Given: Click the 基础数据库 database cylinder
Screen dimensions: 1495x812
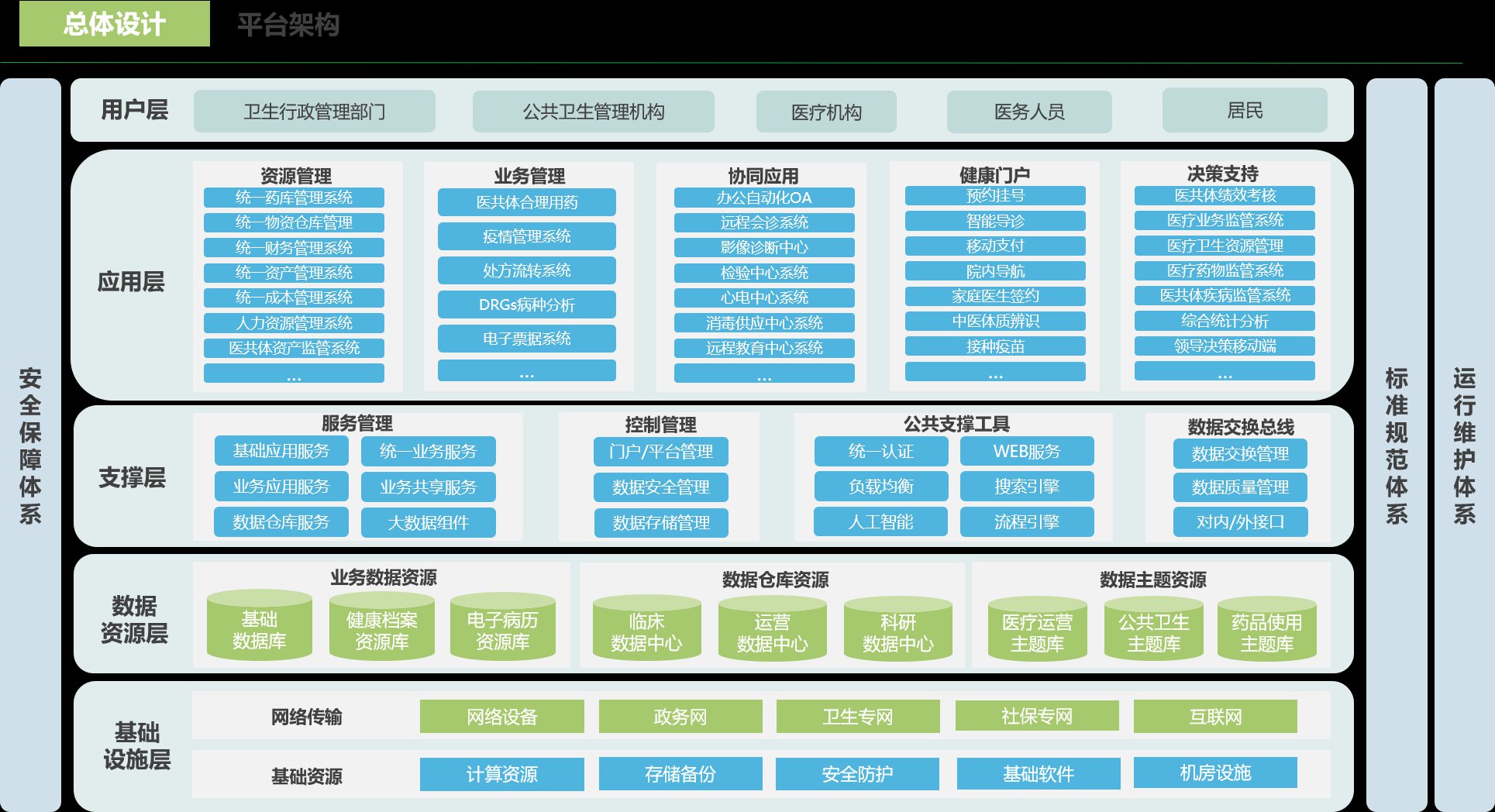Looking at the screenshot, I should click(260, 629).
